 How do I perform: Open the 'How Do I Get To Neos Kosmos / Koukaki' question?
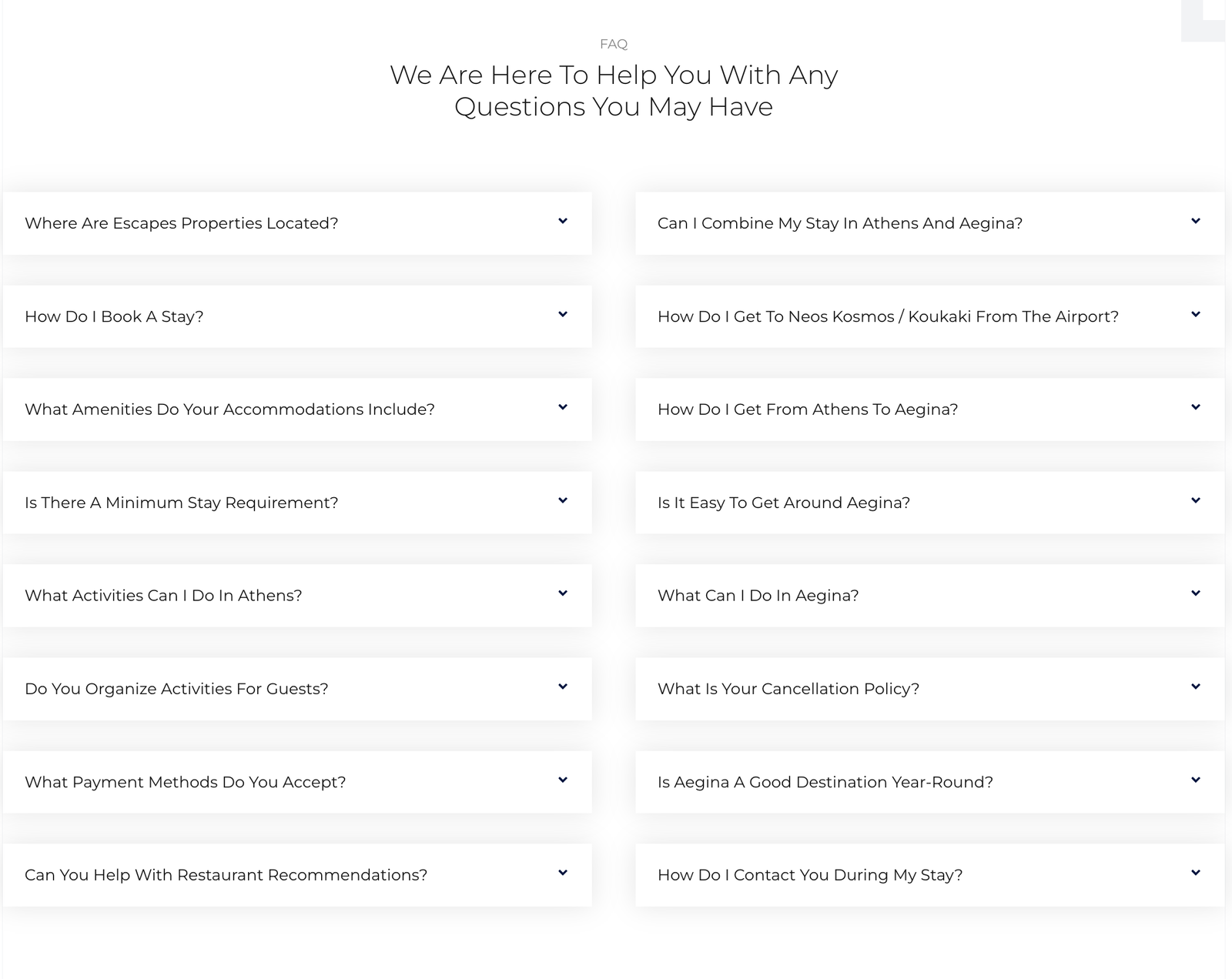887,316
